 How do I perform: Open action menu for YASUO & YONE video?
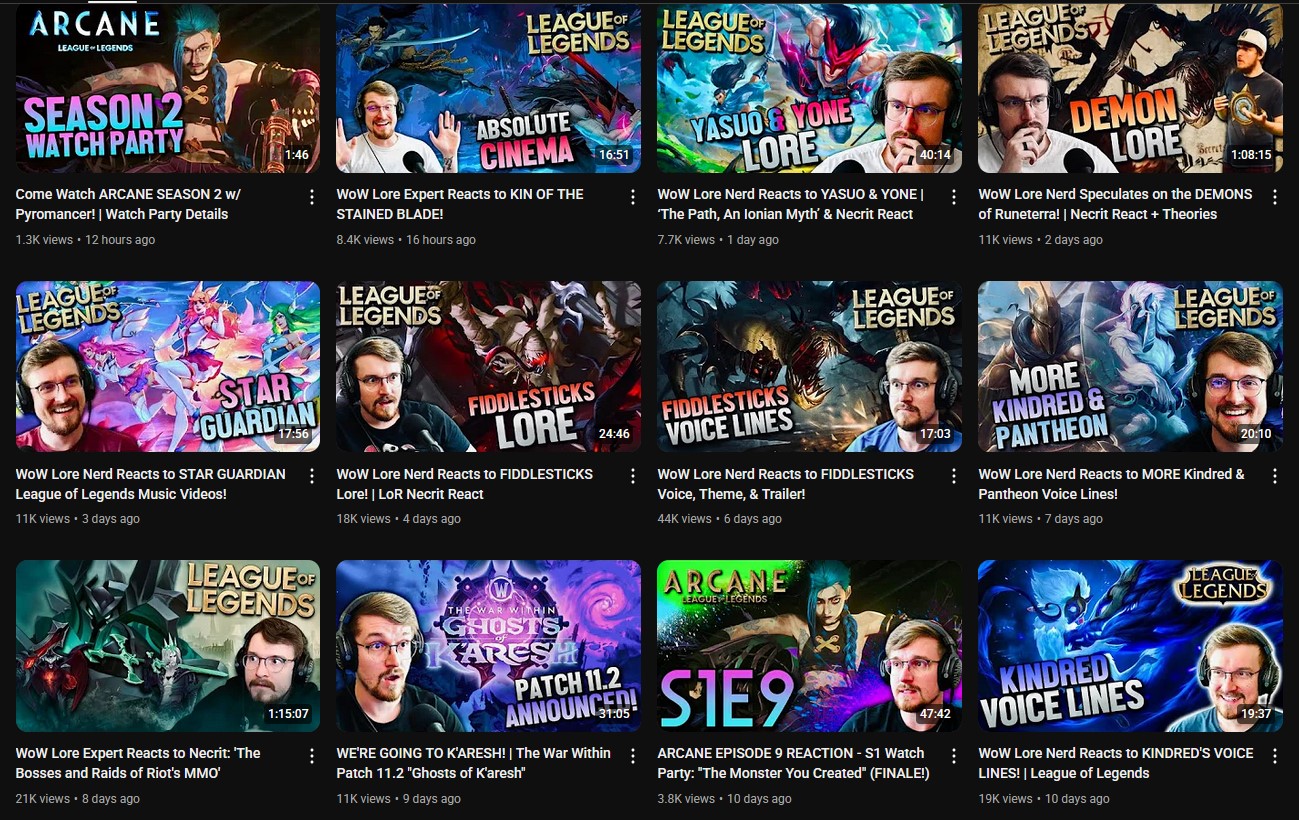[x=953, y=197]
